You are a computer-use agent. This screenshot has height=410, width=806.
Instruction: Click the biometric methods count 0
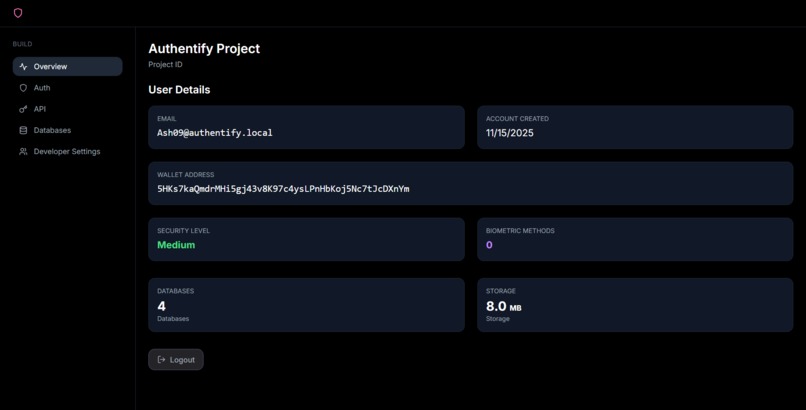(489, 245)
